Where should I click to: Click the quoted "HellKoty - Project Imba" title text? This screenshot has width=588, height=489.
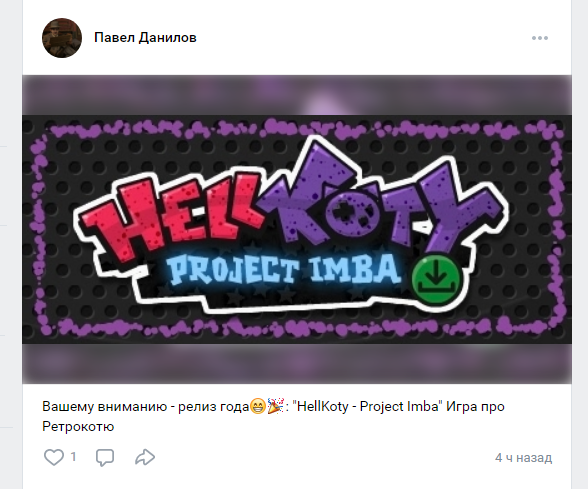369,406
